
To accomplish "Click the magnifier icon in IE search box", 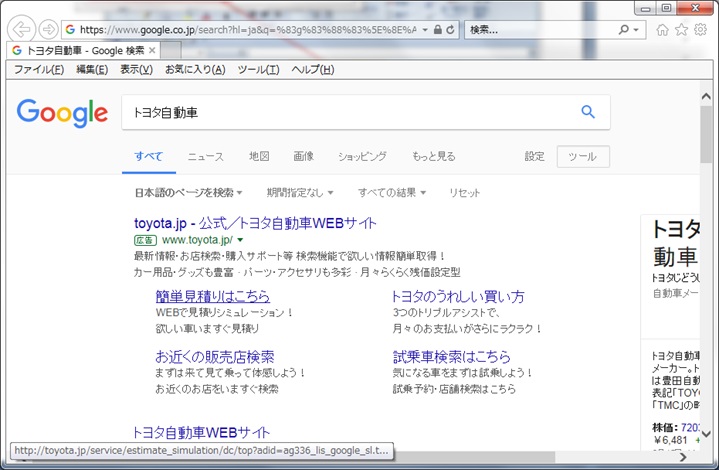I will pos(623,30).
